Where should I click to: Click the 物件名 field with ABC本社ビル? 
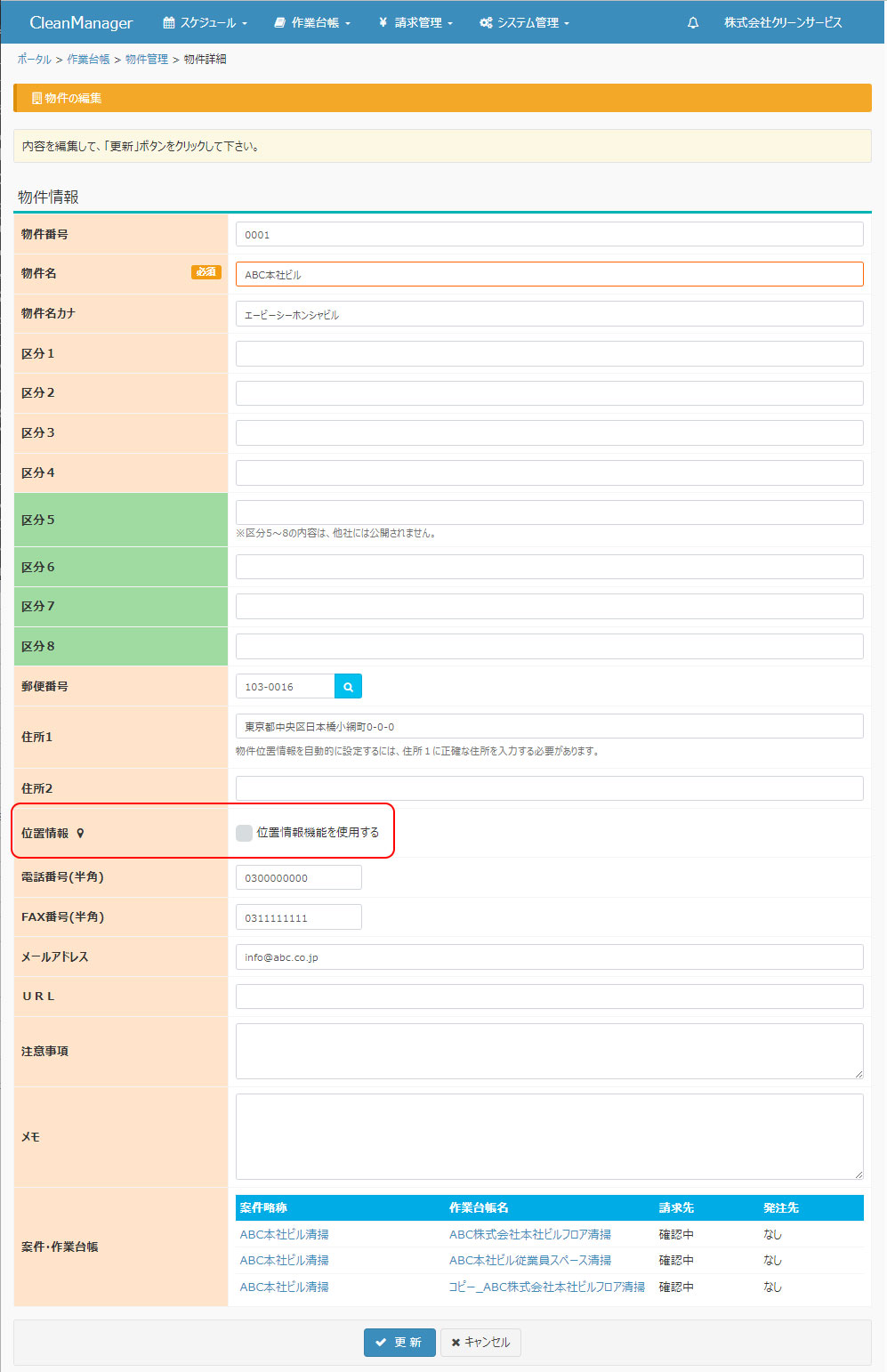[x=550, y=274]
